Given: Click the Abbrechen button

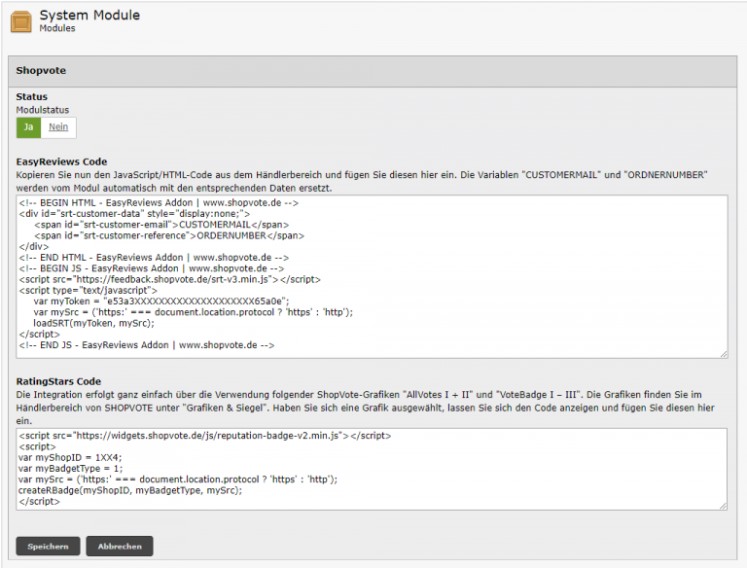Looking at the screenshot, I should pyautogui.click(x=120, y=546).
